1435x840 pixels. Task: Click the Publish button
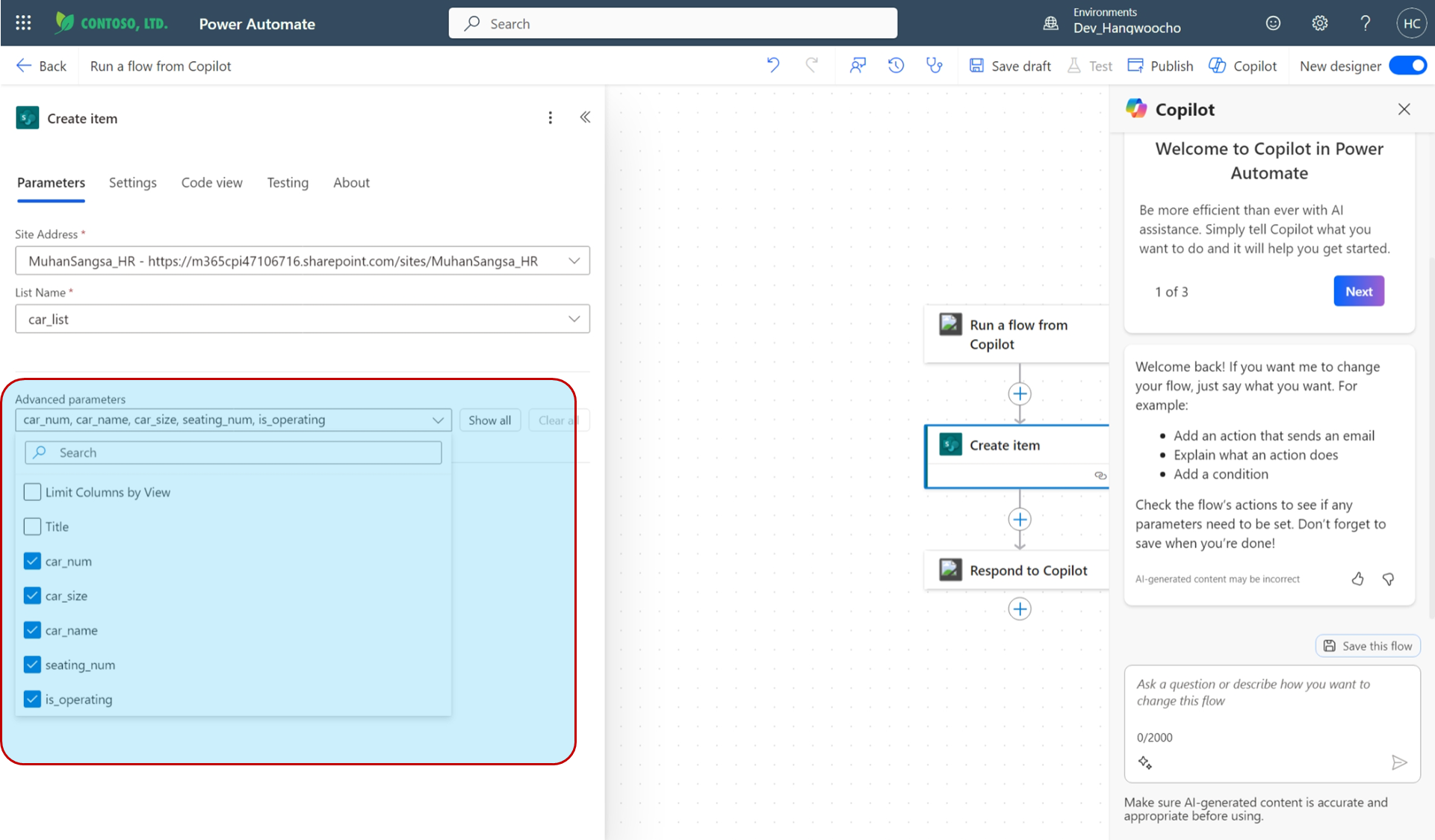coord(1160,66)
